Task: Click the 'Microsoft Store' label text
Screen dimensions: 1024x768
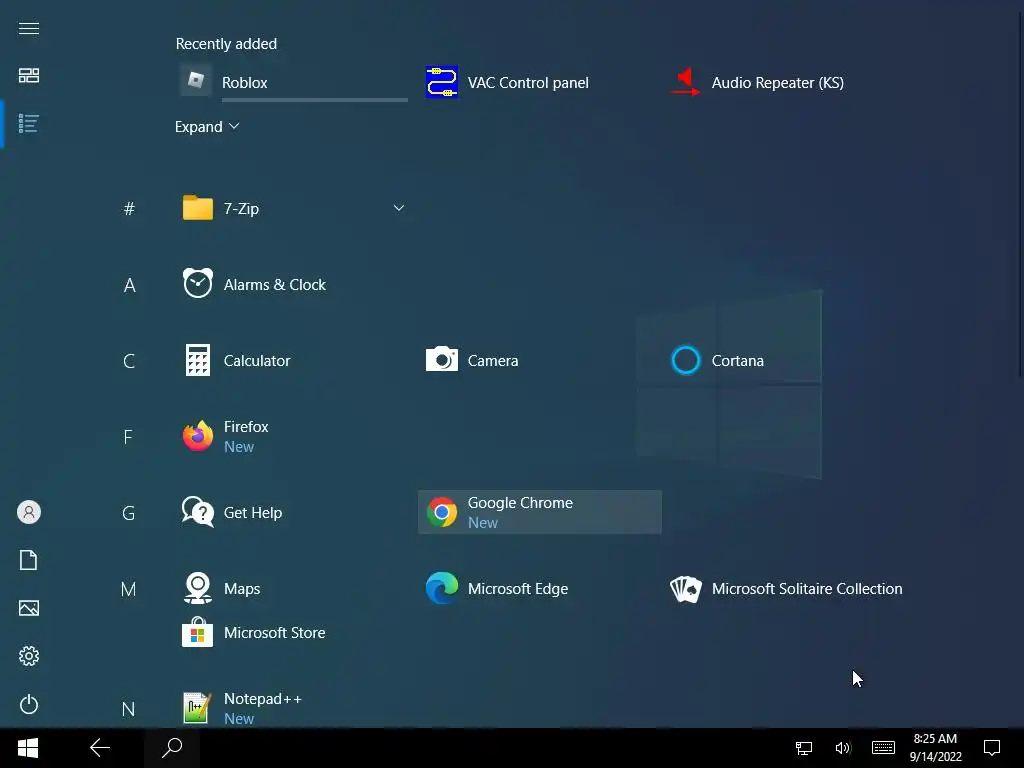Action: (x=274, y=632)
